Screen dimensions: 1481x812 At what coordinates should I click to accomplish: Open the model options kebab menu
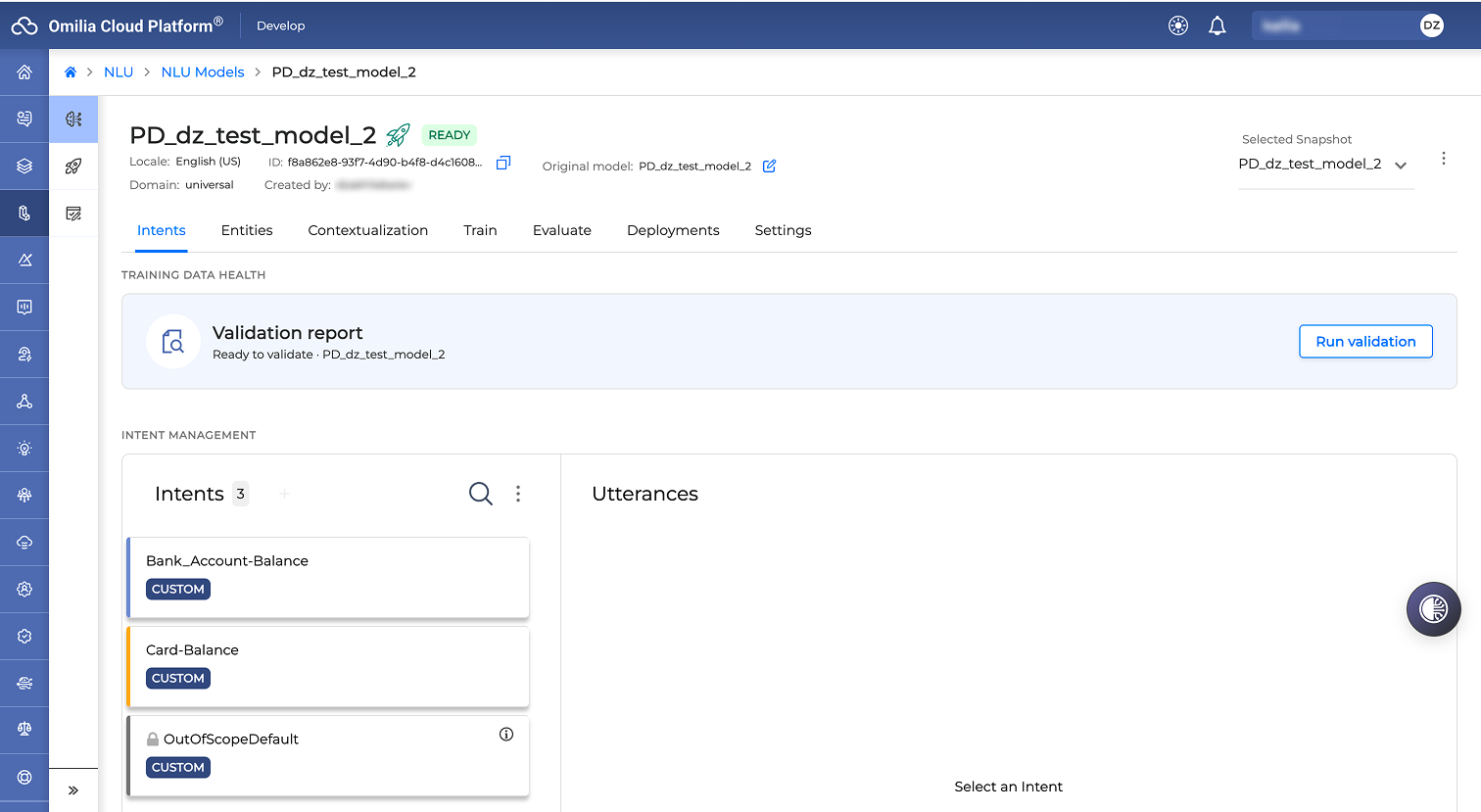[x=1443, y=159]
